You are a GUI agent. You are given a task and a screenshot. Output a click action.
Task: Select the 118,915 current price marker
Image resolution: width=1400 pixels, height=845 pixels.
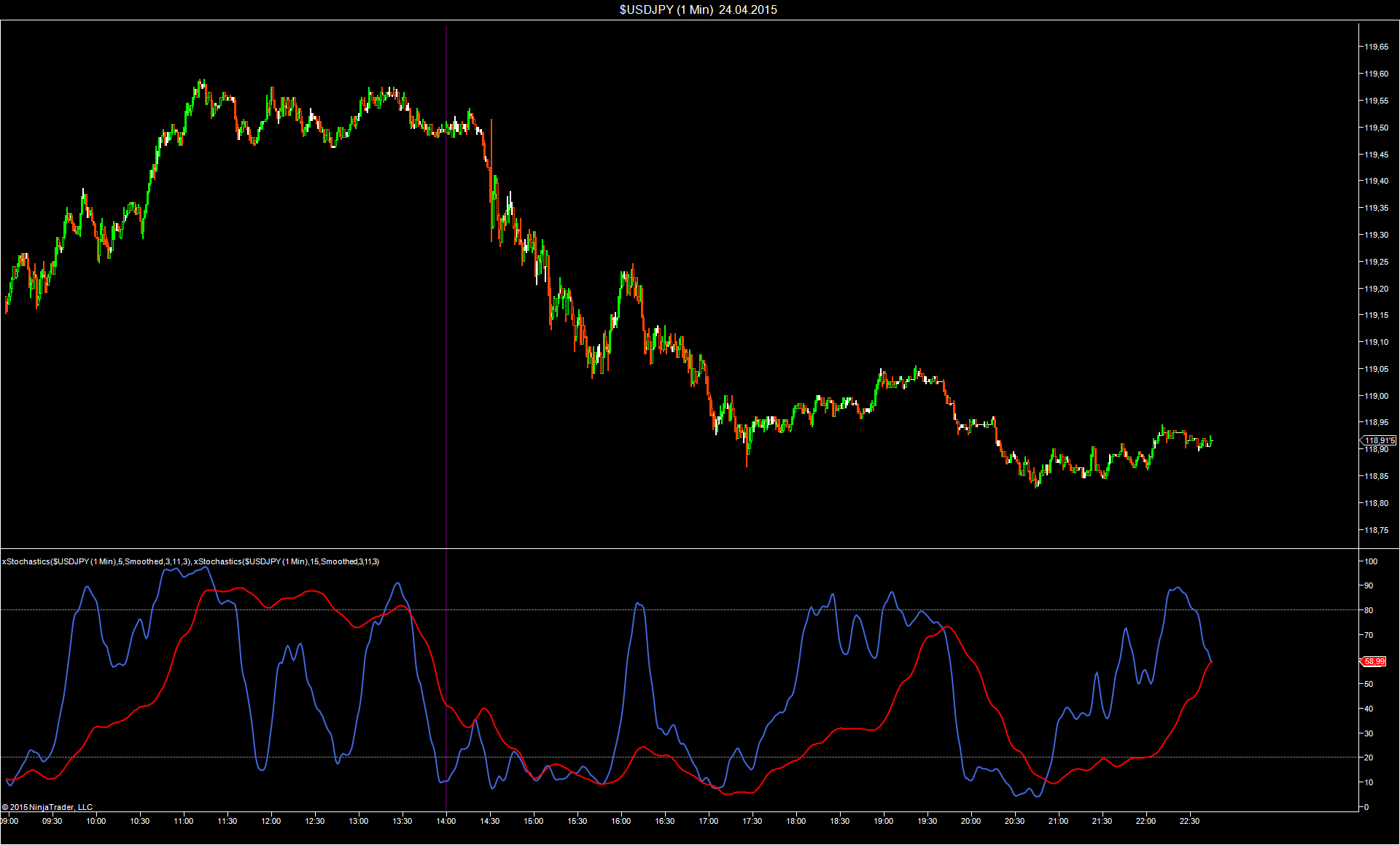point(1379,440)
